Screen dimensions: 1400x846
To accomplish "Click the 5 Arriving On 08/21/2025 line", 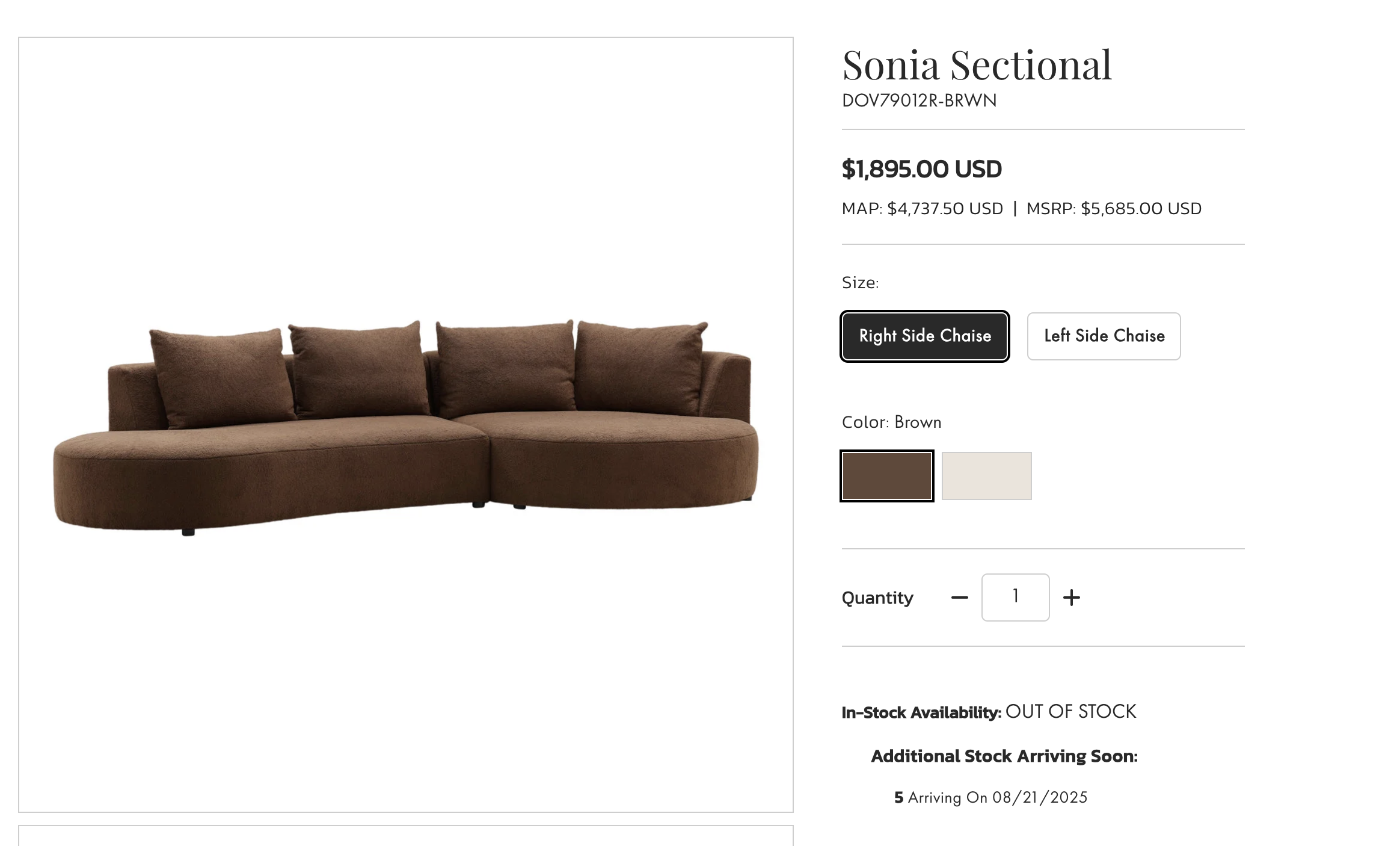I will (990, 797).
